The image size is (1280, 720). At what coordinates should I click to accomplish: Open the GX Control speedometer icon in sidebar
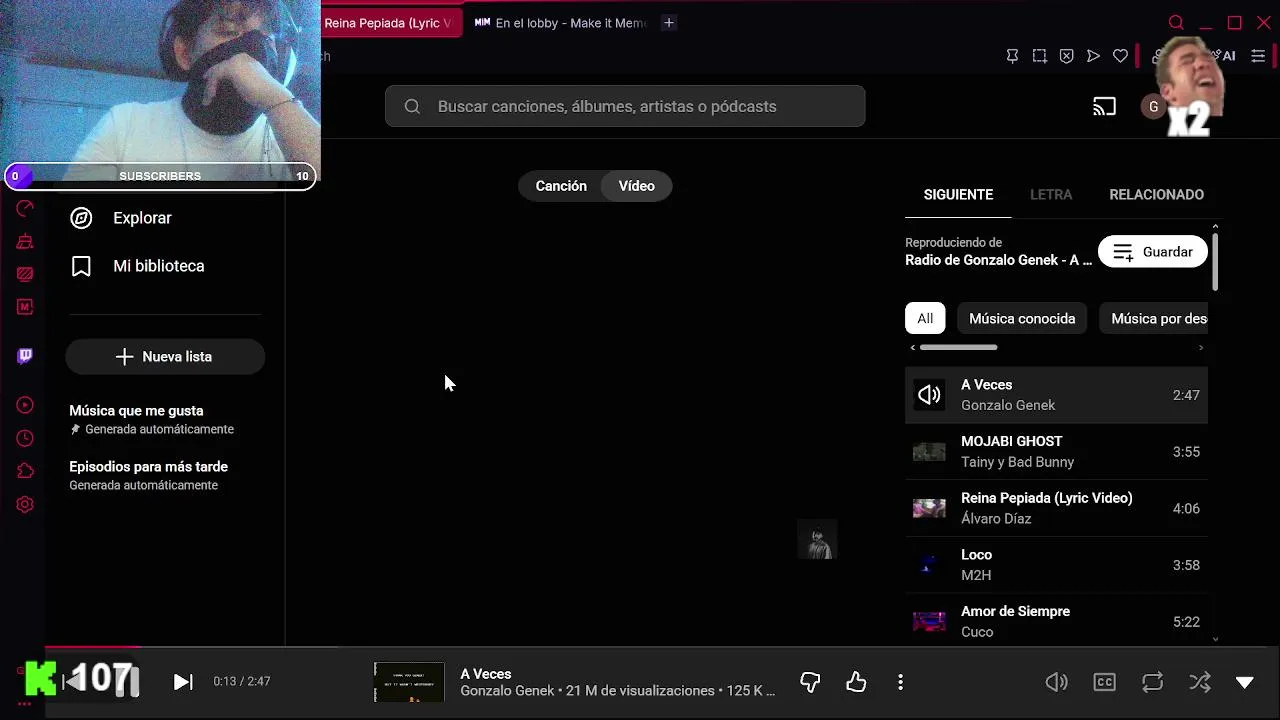coord(25,208)
